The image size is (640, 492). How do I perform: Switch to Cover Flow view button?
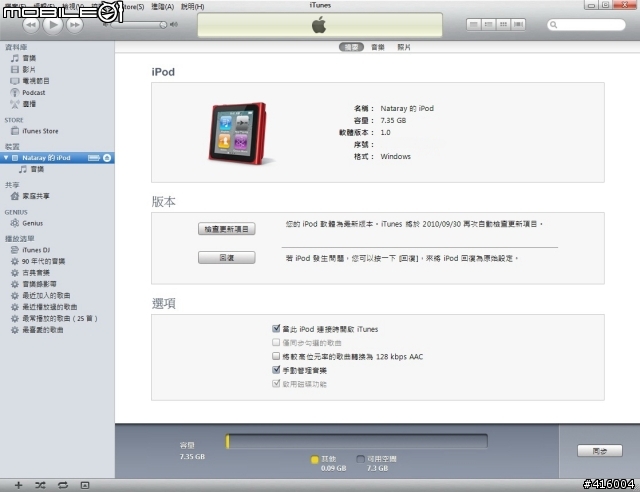518,24
